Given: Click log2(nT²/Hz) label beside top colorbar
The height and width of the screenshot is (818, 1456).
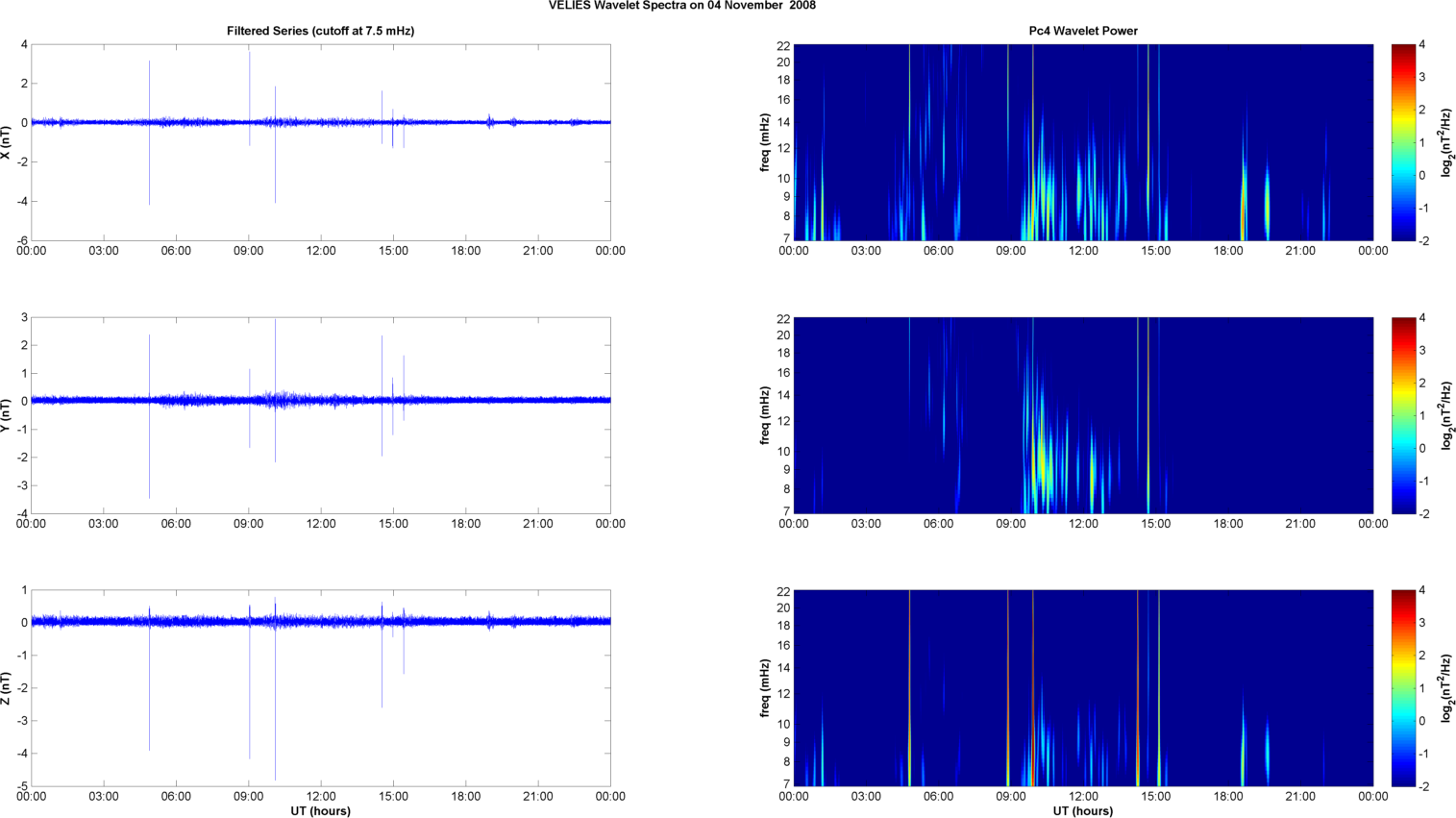Looking at the screenshot, I should pos(1447,142).
